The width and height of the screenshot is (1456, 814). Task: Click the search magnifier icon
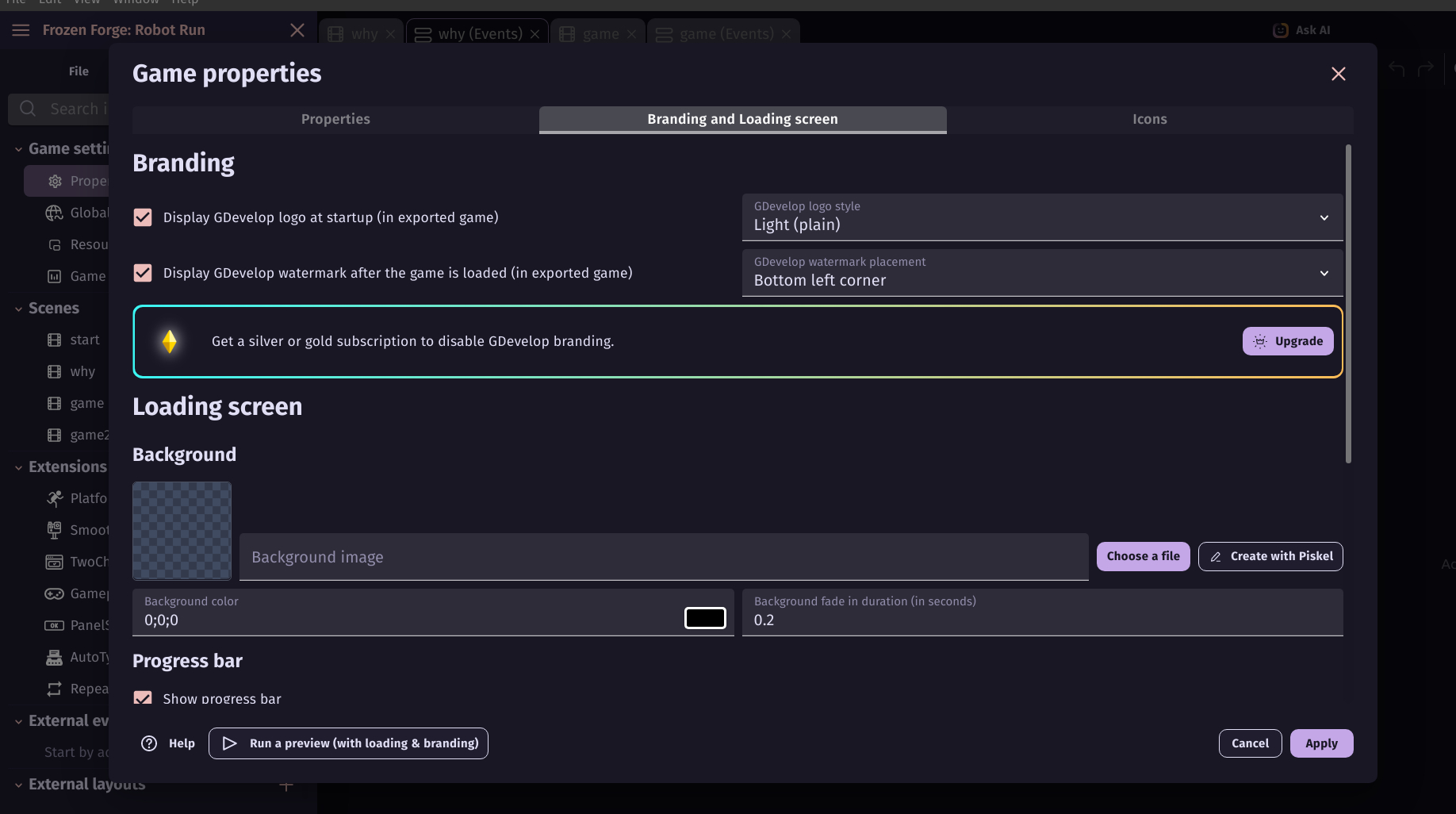pyautogui.click(x=28, y=109)
